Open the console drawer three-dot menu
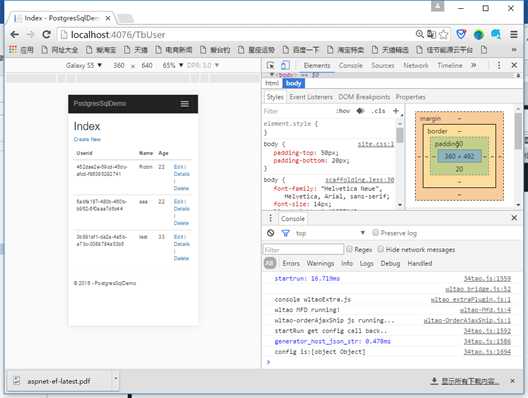The image size is (528, 398). pos(270,219)
